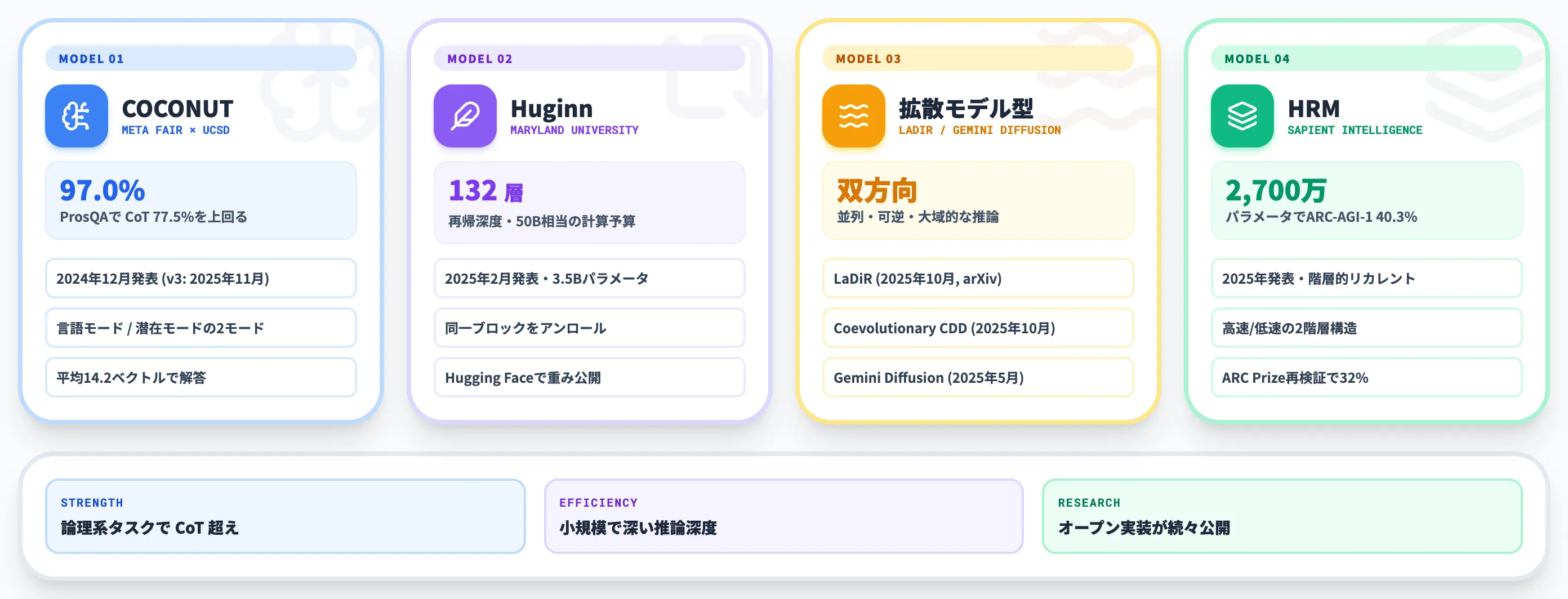Select the MODEL 01 label pill
This screenshot has width=1568, height=599.
point(201,59)
